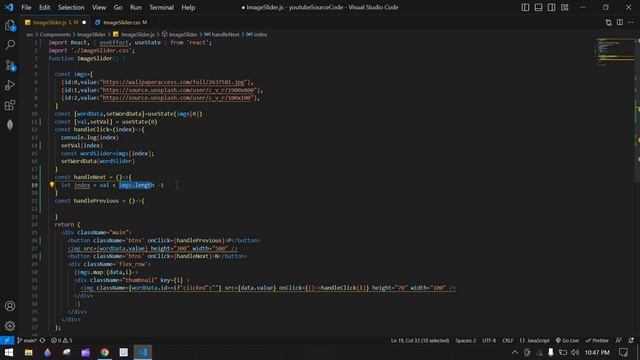Open the Accounts icon in activity bar
This screenshot has width=640, height=360.
10,306
